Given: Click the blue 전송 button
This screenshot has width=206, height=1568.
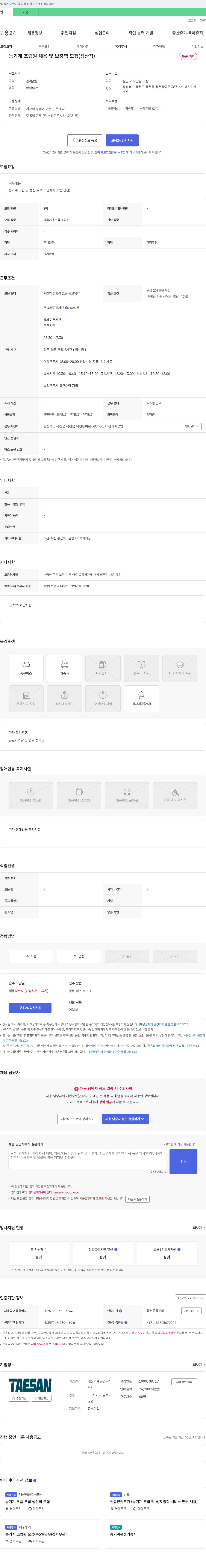Looking at the screenshot, I should pos(183,1161).
